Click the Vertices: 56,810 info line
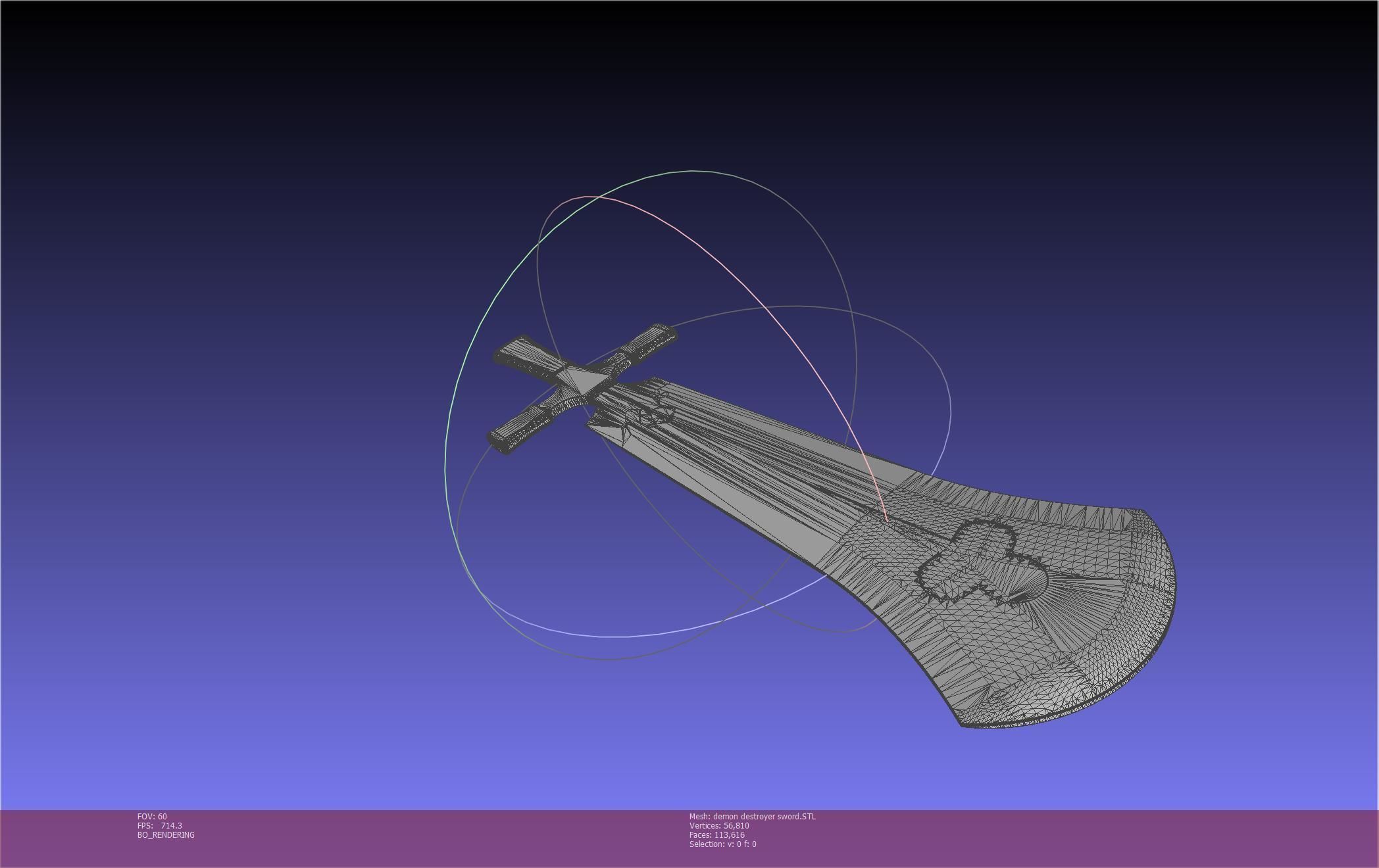The width and height of the screenshot is (1379, 868). pyautogui.click(x=719, y=825)
